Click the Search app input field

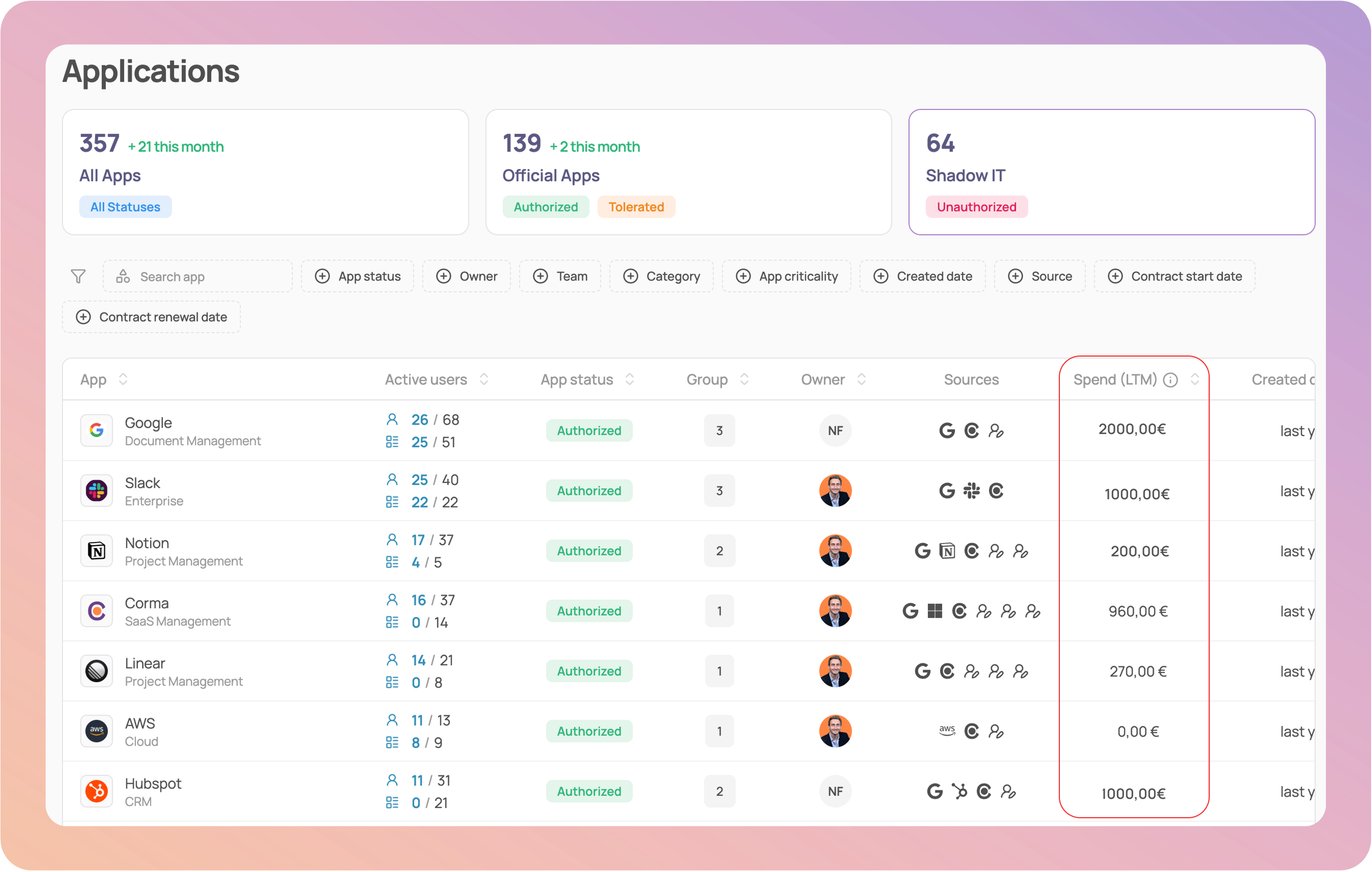pos(198,276)
